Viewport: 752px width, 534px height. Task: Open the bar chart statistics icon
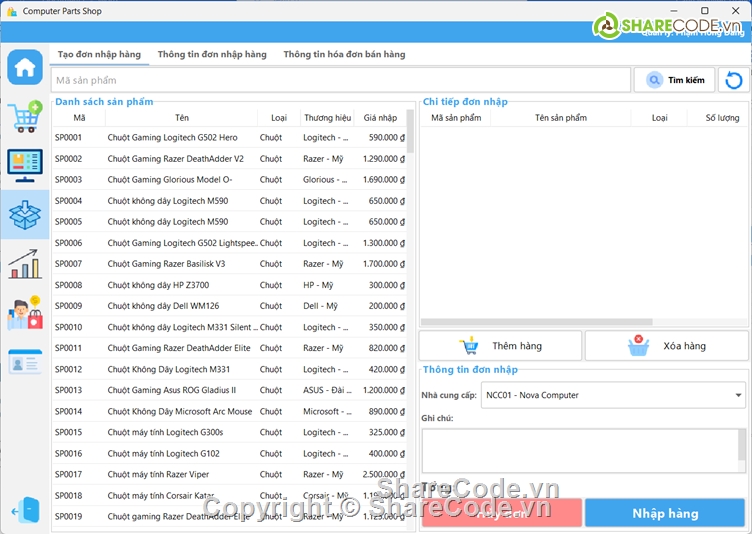(25, 264)
